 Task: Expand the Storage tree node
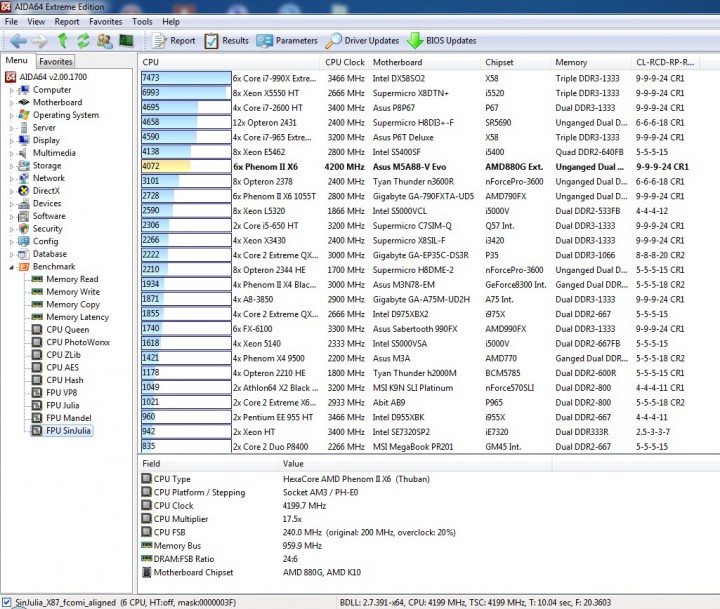tap(11, 166)
